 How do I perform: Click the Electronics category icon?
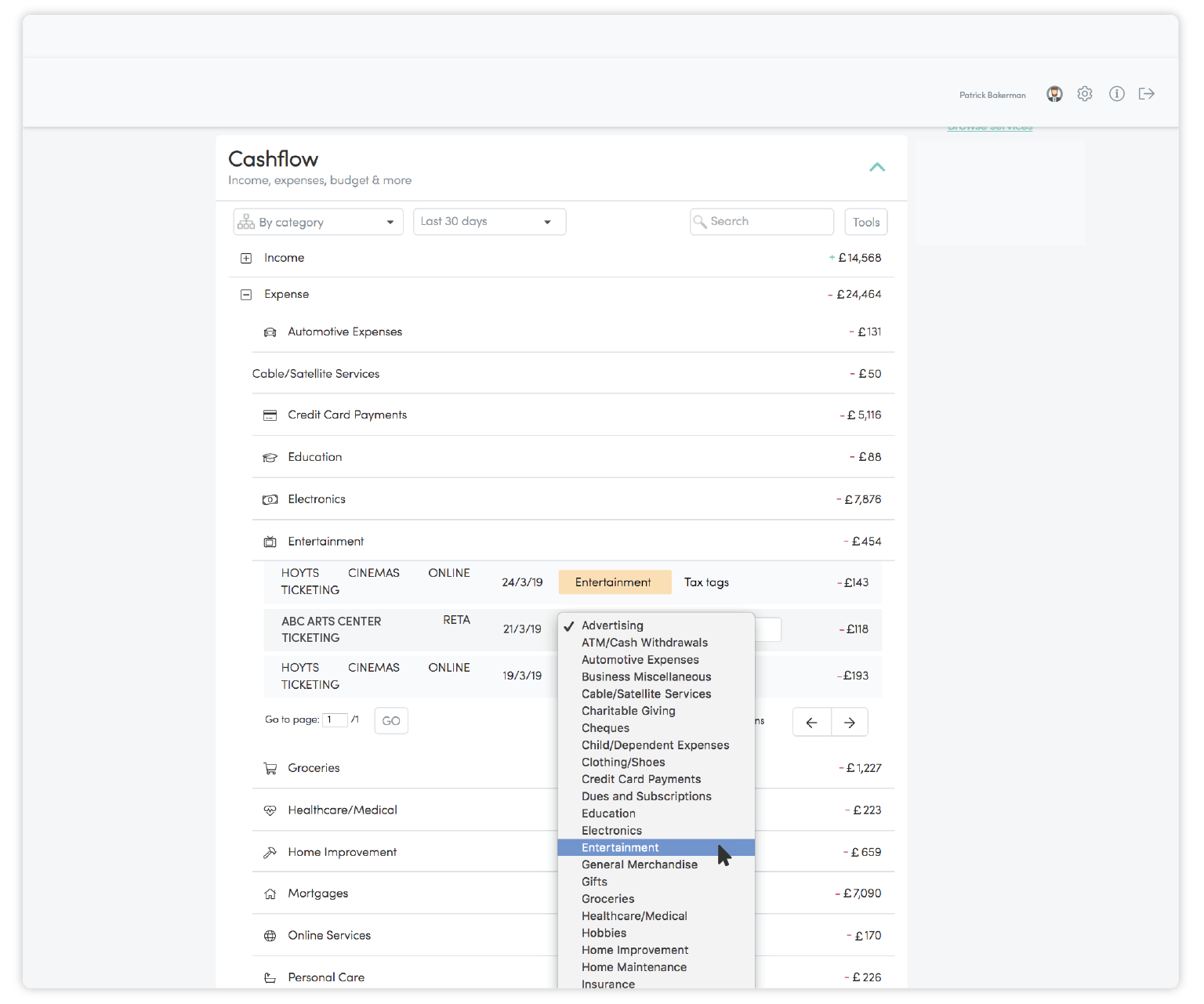(x=270, y=499)
